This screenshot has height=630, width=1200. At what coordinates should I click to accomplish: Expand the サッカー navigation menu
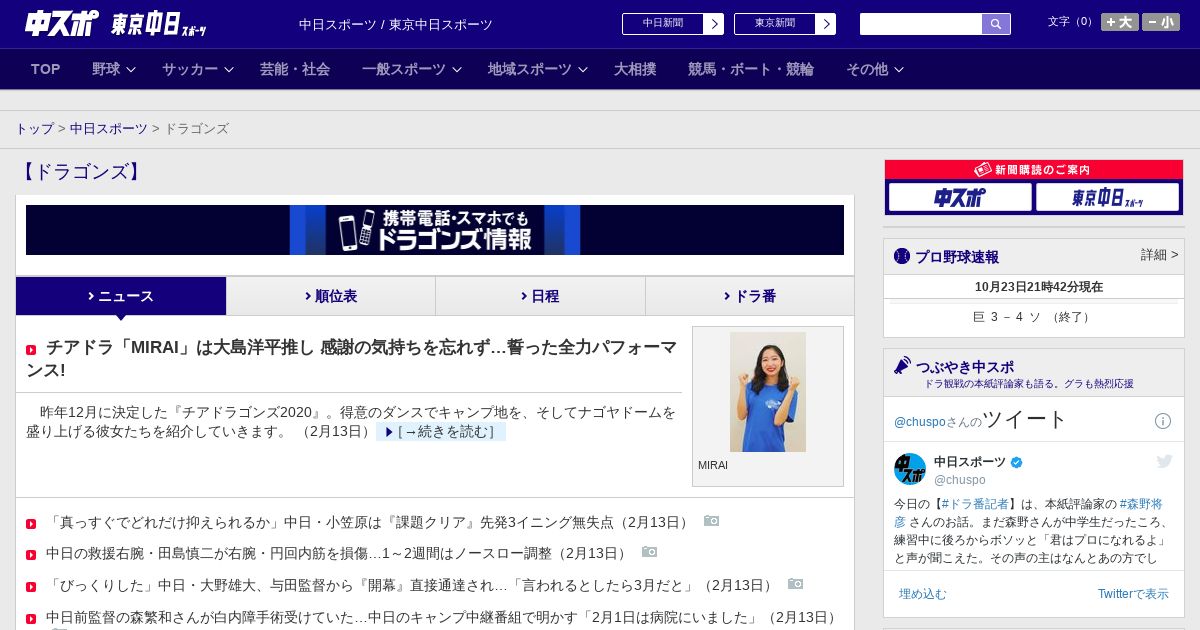pos(198,69)
